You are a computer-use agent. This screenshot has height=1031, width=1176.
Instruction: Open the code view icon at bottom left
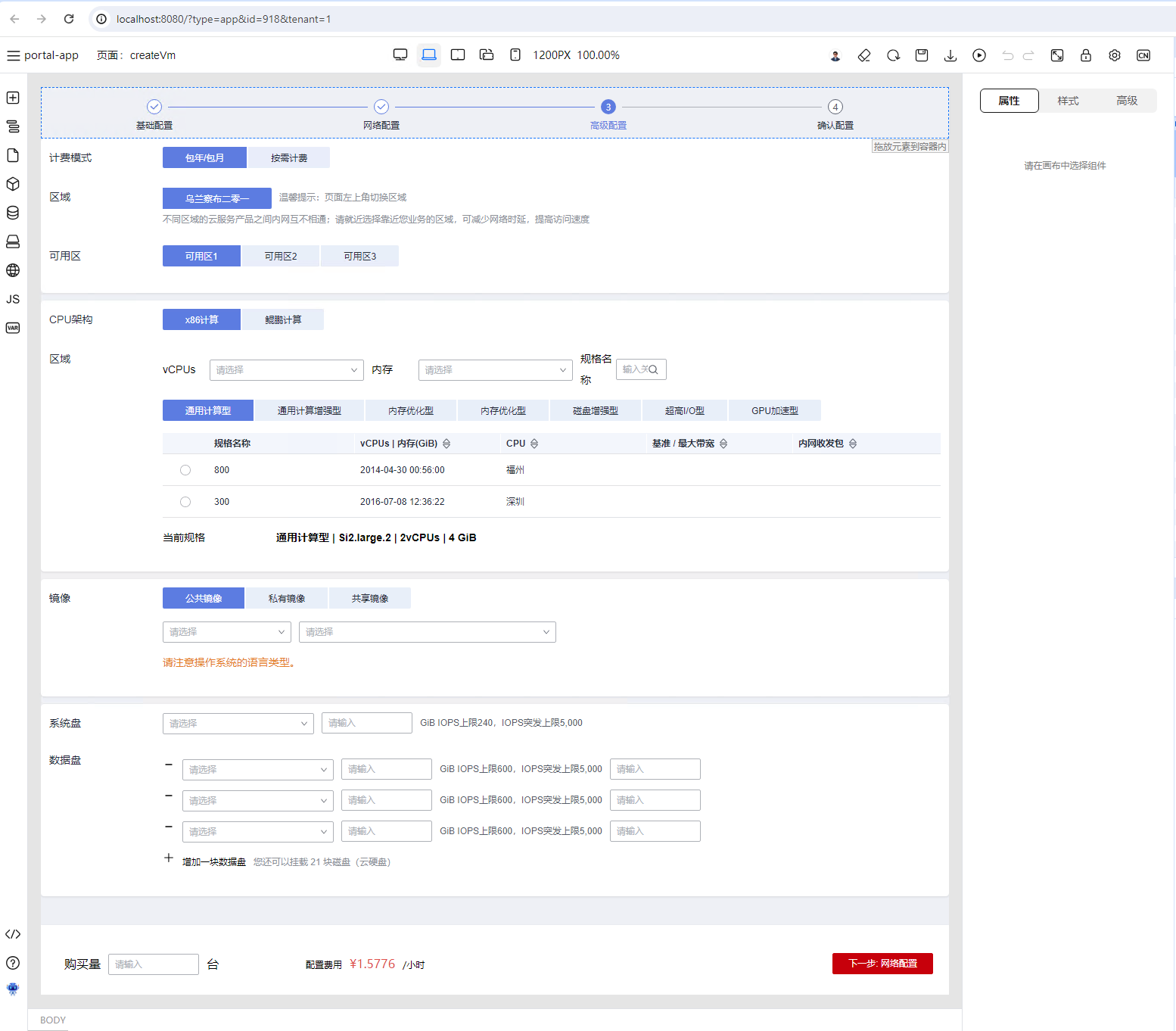point(13,934)
